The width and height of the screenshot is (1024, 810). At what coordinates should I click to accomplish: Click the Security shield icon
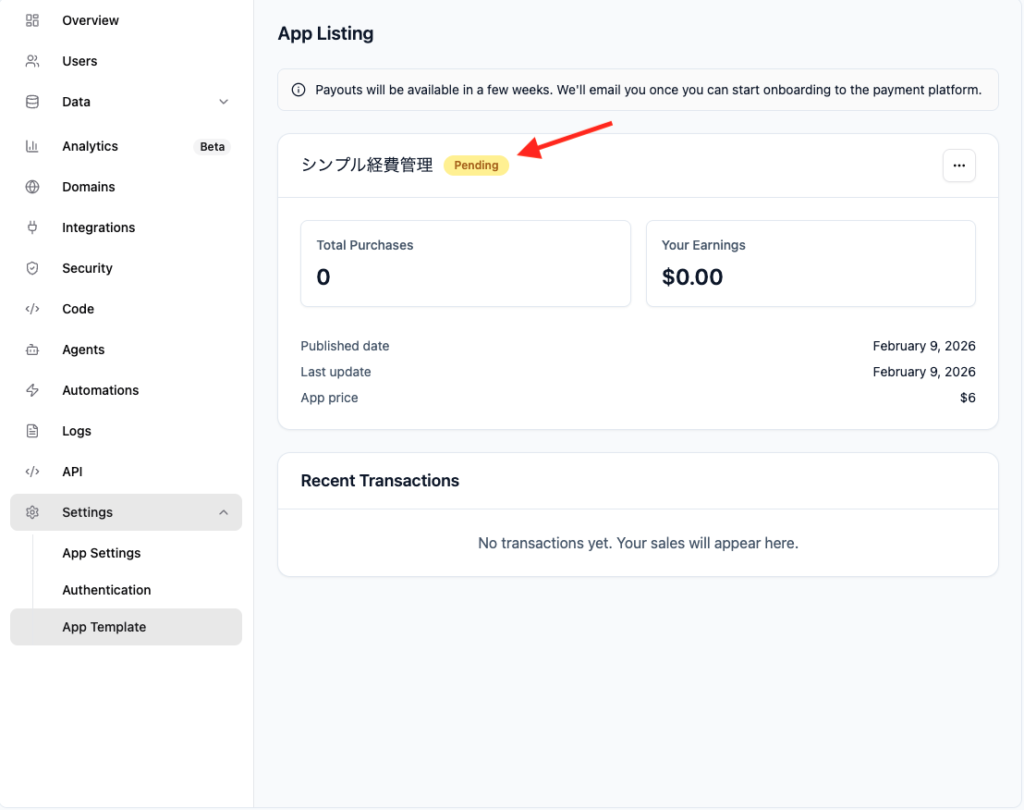point(32,268)
